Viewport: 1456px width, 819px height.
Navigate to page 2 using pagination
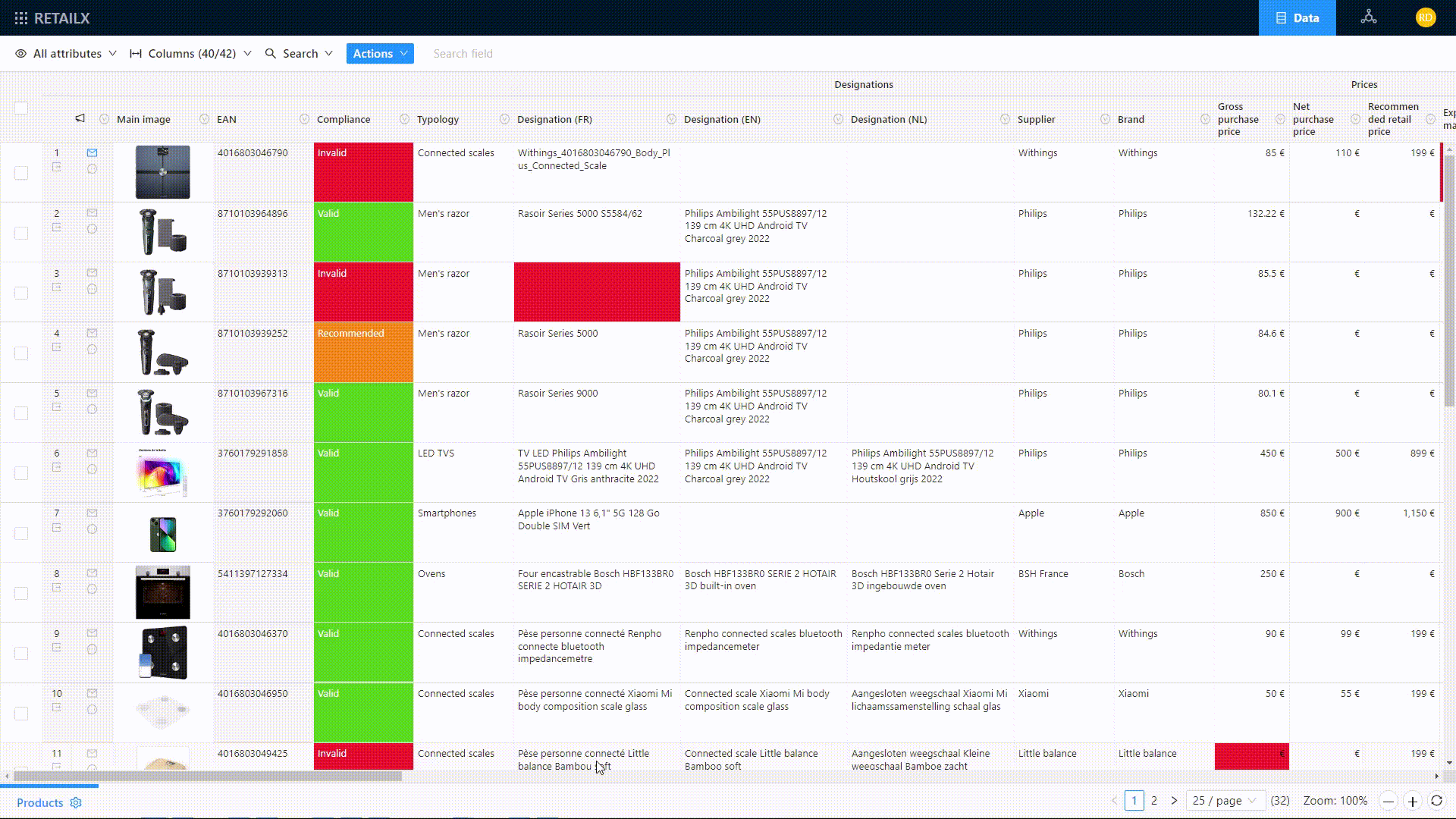click(1154, 800)
